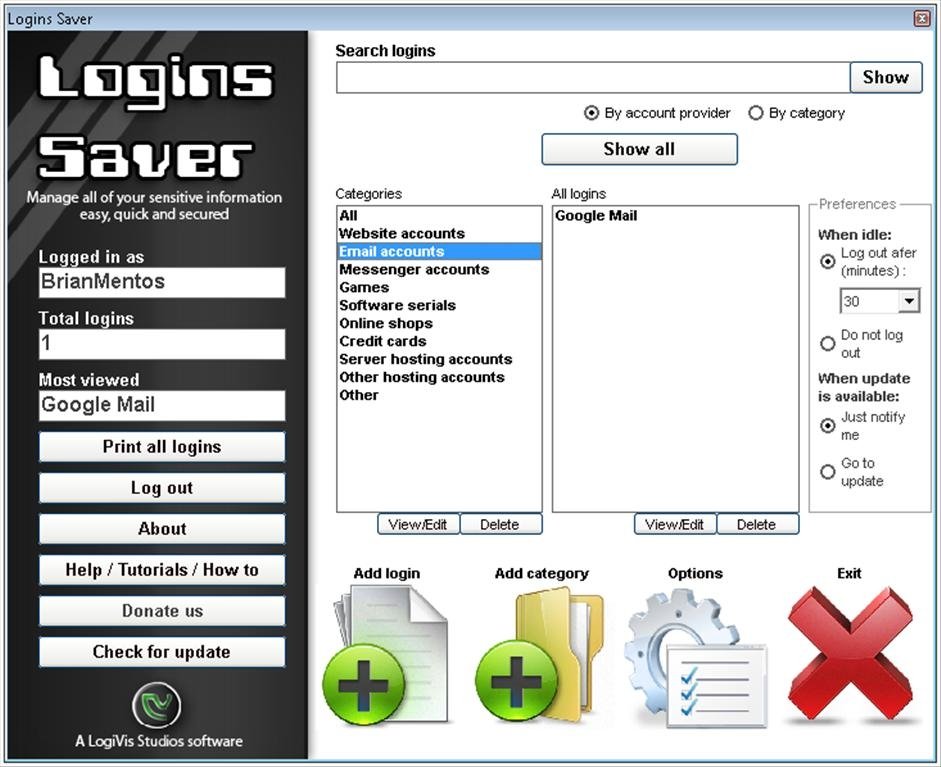This screenshot has width=941, height=767.
Task: Select the Do not log out option
Action: [828, 343]
